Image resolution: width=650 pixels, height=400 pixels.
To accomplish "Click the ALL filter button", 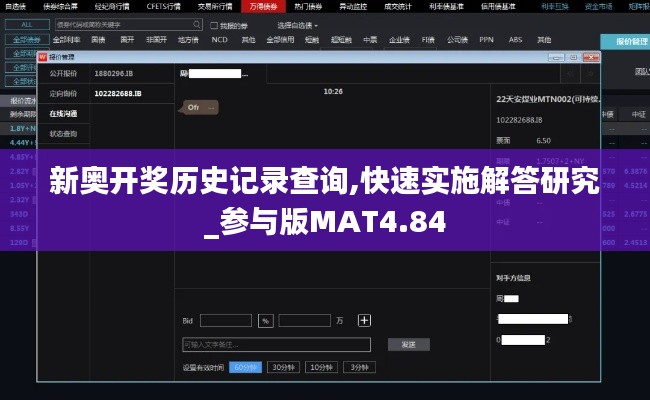I will tap(27, 24).
